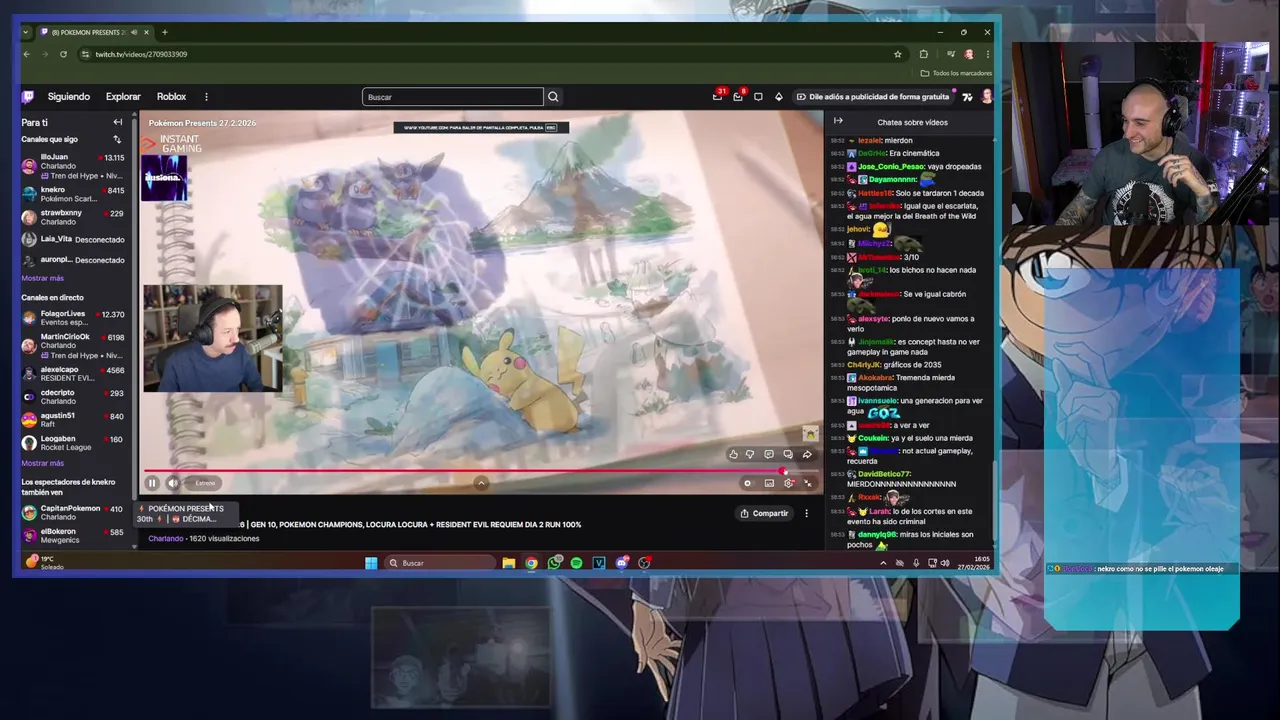Exit fullscreen with the shrink arrows icon
Image resolution: width=1280 pixels, height=720 pixels.
tap(808, 483)
